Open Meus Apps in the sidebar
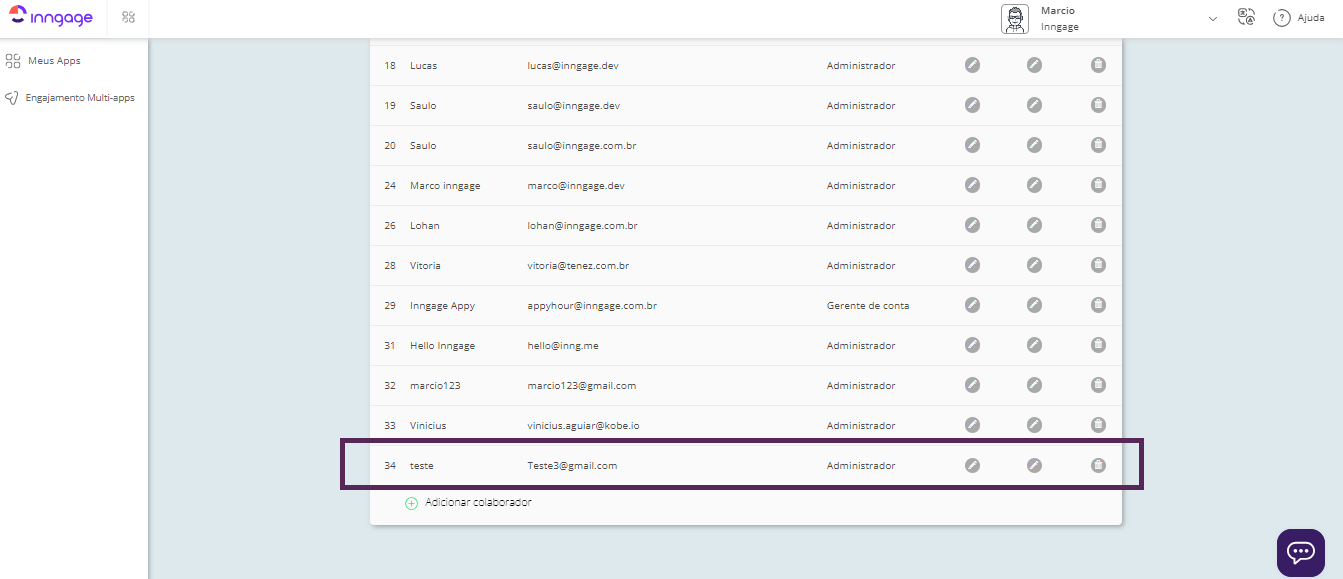The width and height of the screenshot is (1343, 579). (x=54, y=61)
